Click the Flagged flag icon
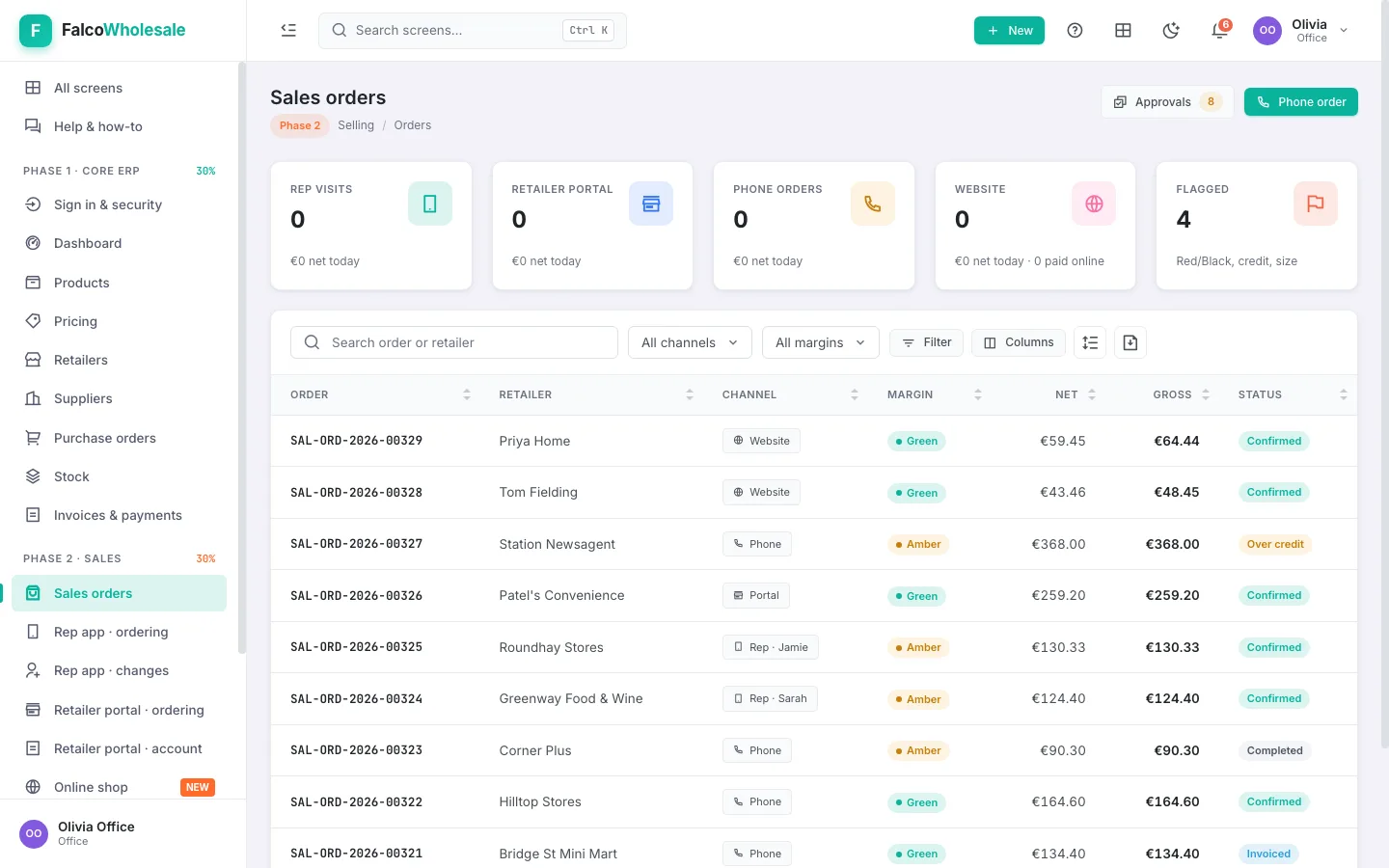The width and height of the screenshot is (1389, 868). tap(1316, 203)
